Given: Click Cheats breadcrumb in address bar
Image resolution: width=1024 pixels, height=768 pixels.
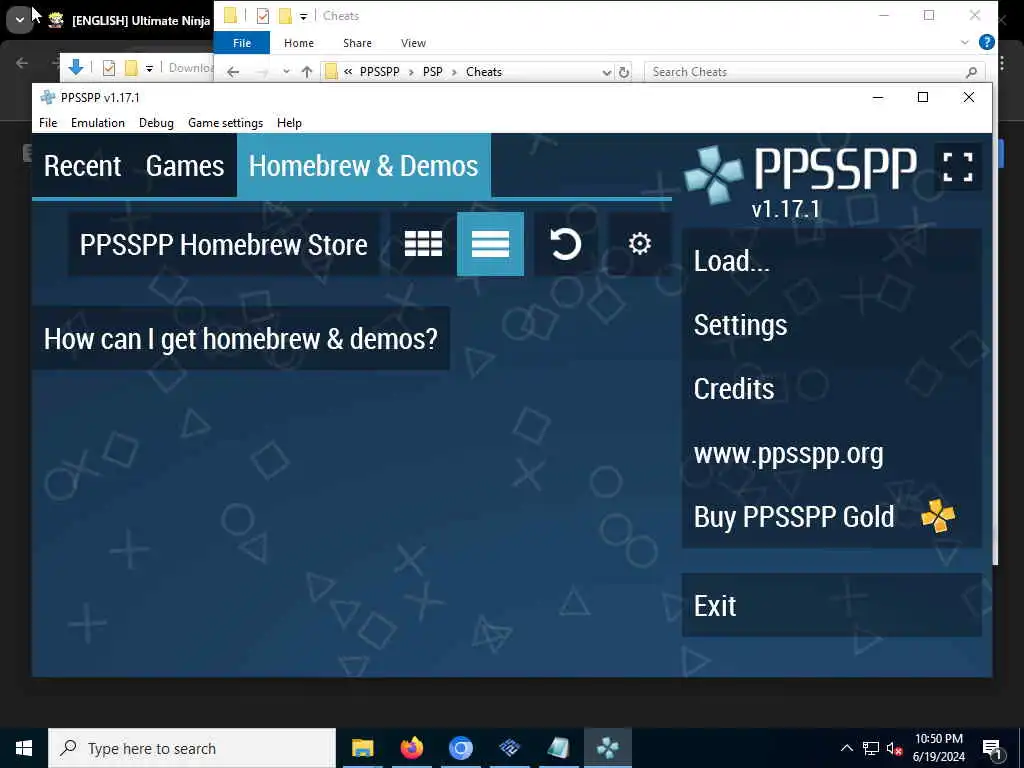Looking at the screenshot, I should click(484, 72).
